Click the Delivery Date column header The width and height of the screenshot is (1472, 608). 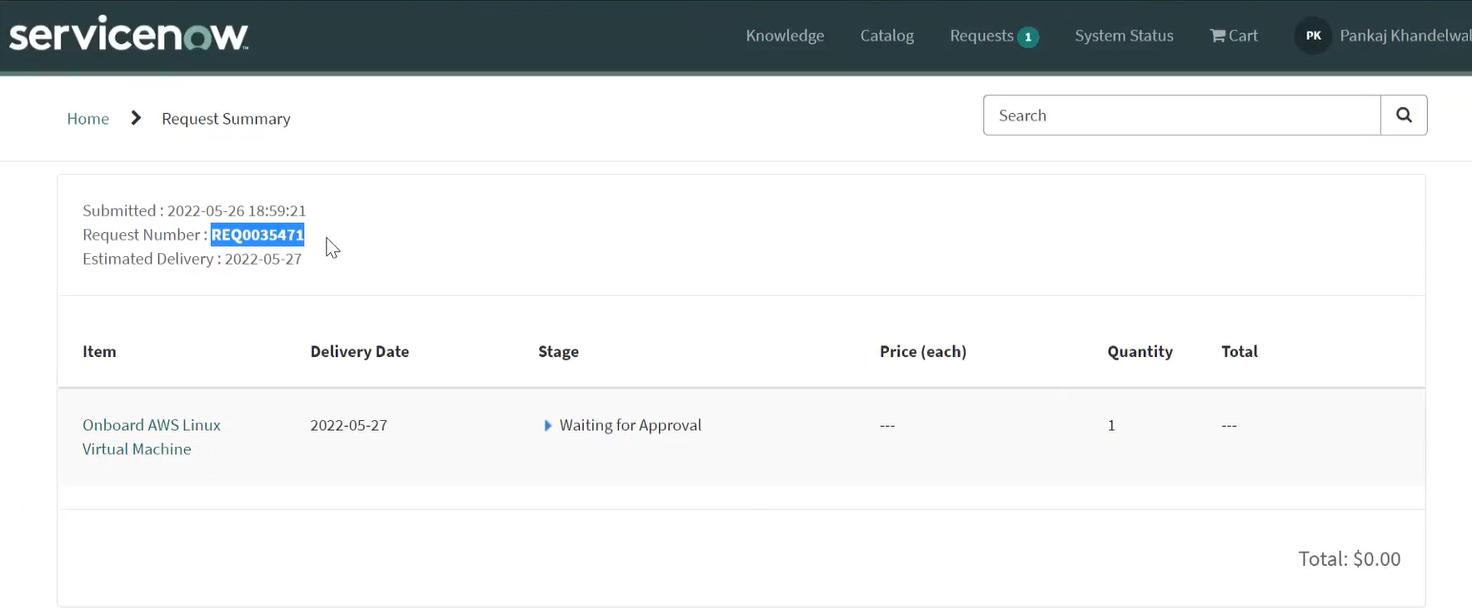pyautogui.click(x=360, y=351)
